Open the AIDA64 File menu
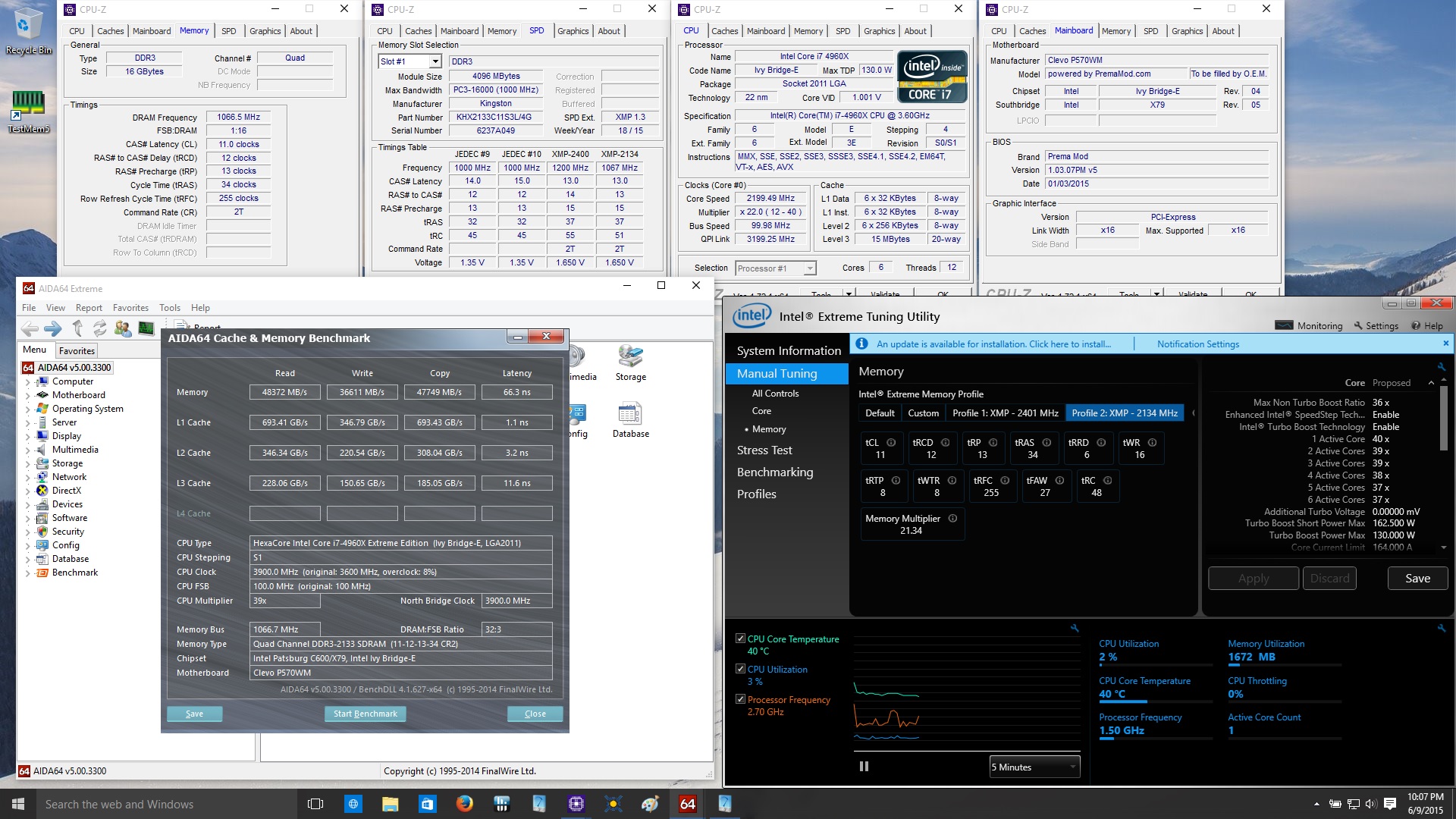Screen dimensions: 1456x819 pos(29,308)
